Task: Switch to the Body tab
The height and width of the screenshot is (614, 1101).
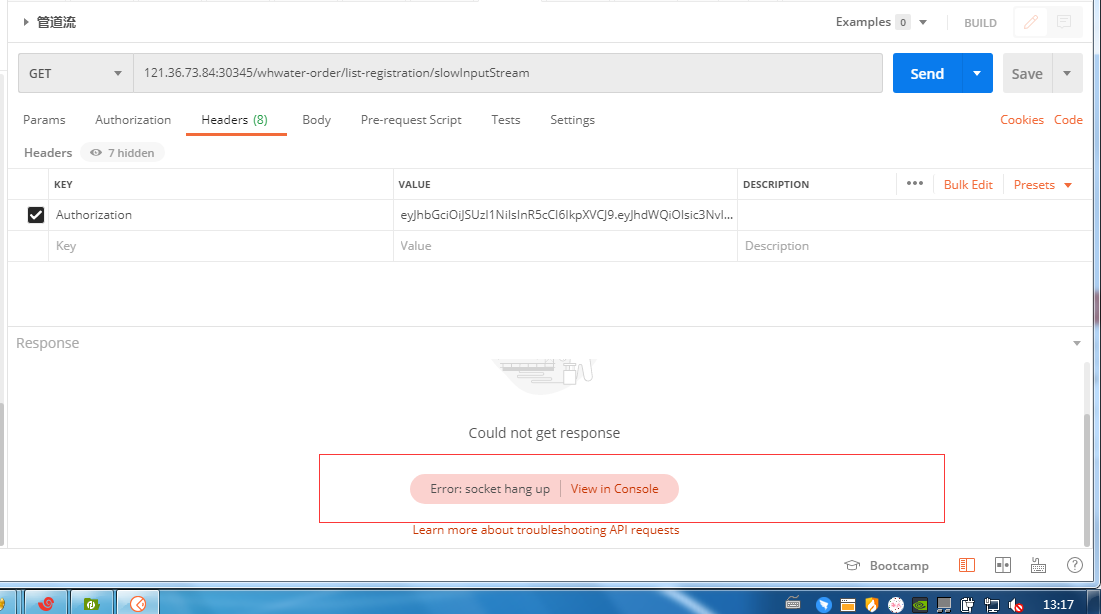Action: (316, 119)
